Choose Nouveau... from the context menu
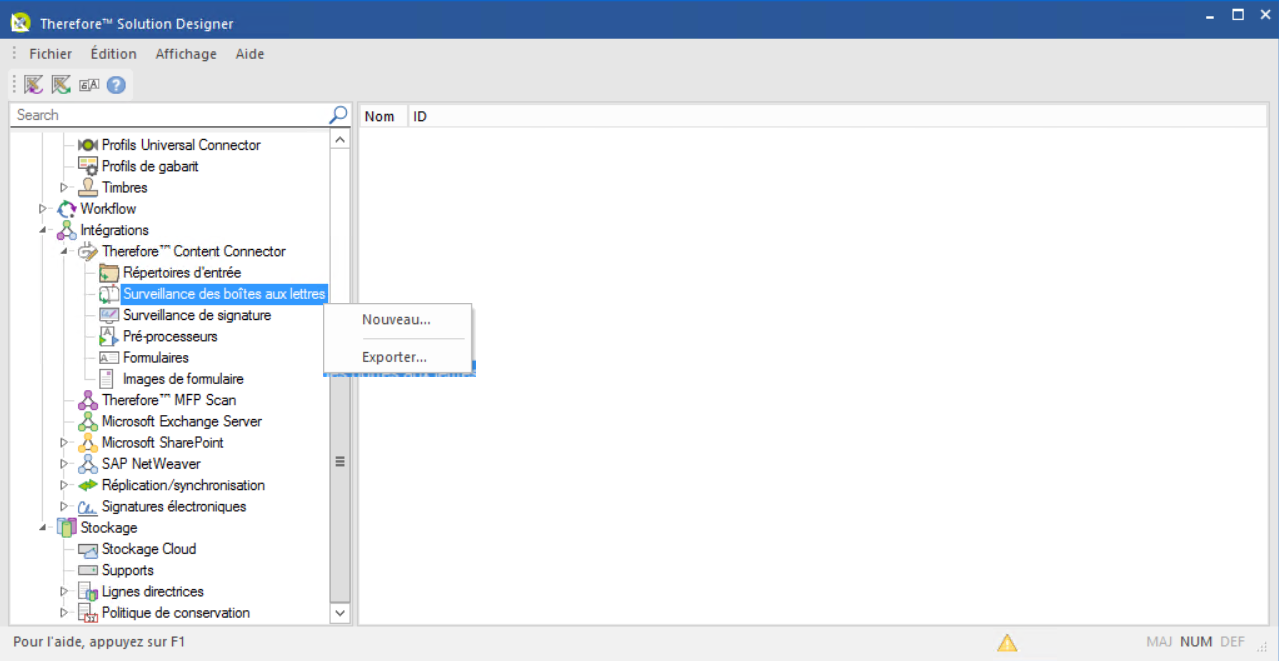Screen dimensions: 1279x661 click(x=397, y=320)
